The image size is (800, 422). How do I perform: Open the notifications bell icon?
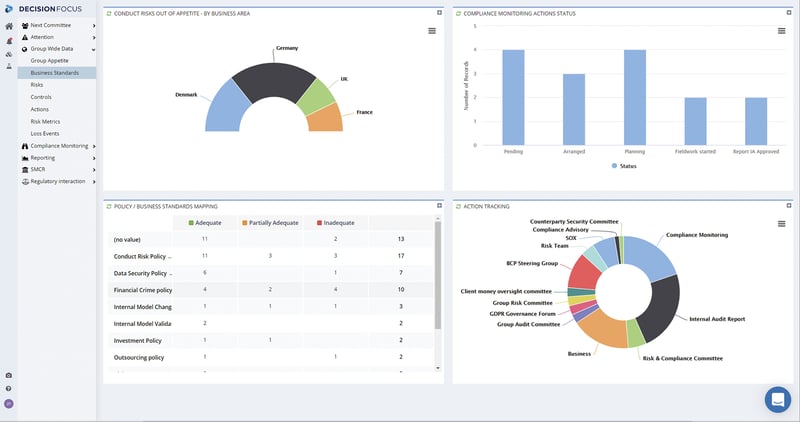tap(9, 41)
